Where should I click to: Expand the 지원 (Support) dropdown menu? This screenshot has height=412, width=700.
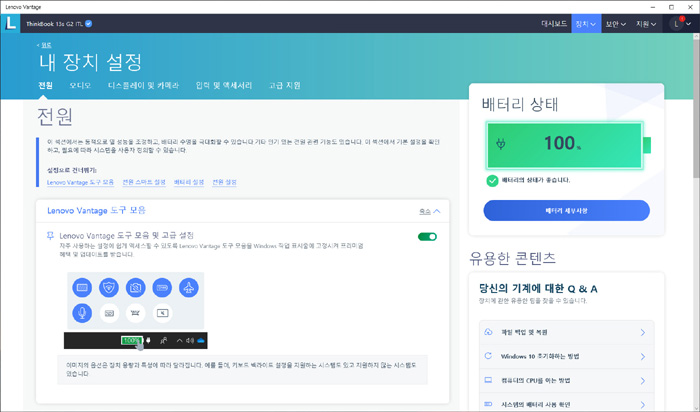click(646, 24)
